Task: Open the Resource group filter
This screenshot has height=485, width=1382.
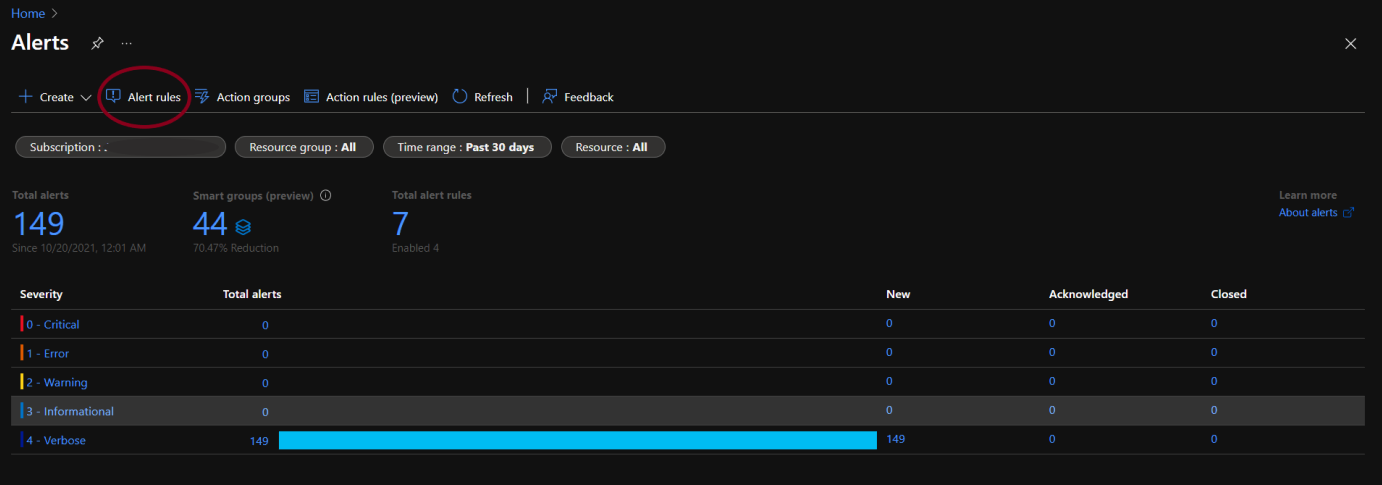Action: click(303, 147)
